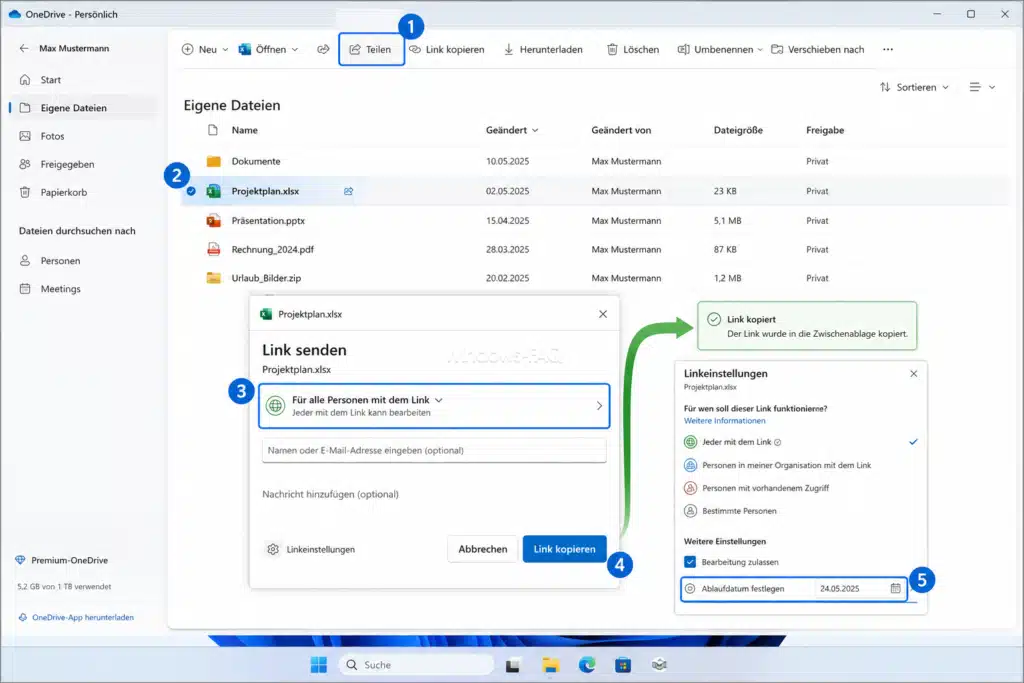Click the Urlaub_Bilder.zip archive icon
The height and width of the screenshot is (683, 1024).
(214, 278)
